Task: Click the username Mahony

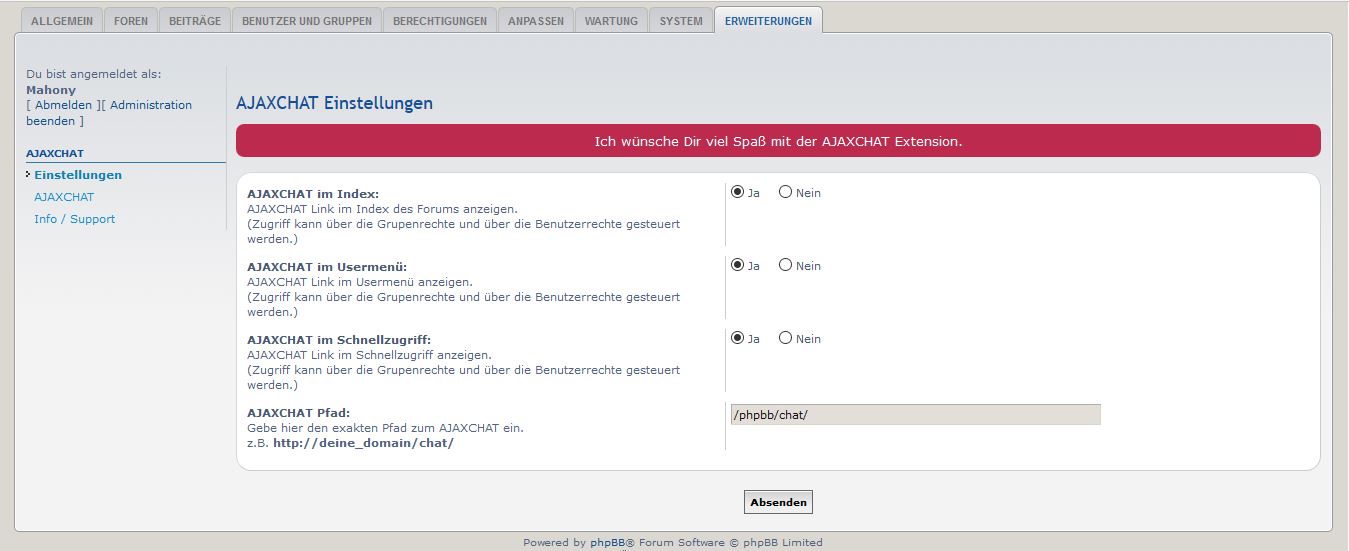Action: (51, 90)
